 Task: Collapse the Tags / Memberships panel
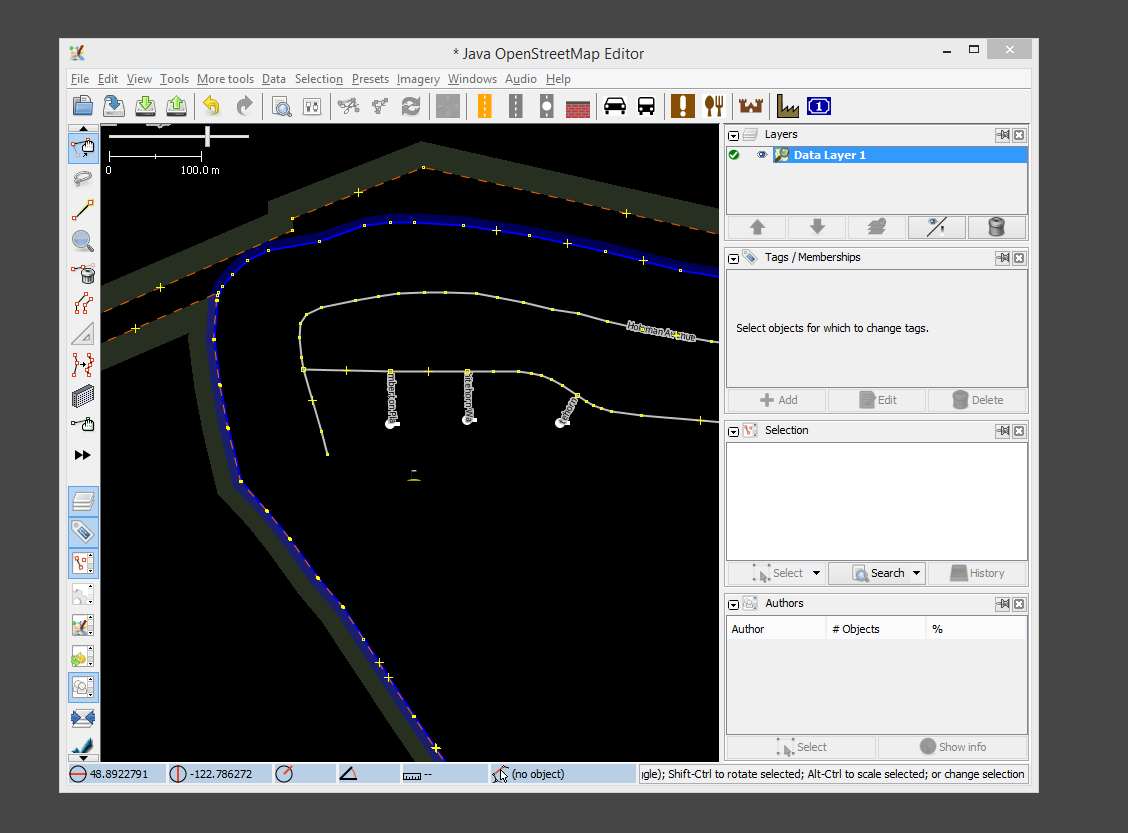[734, 258]
